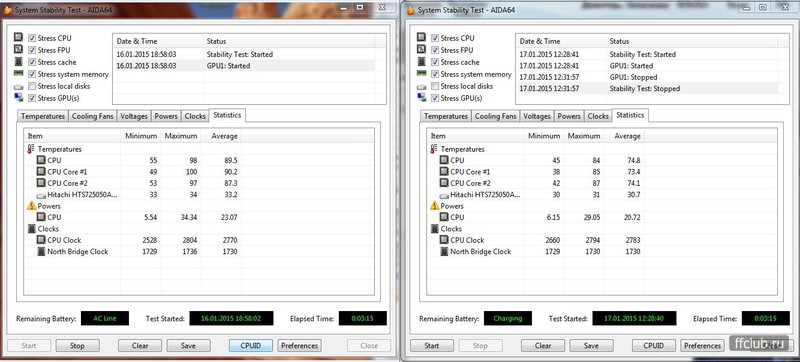Click the AIDA64 flame icon in left title bar
The width and height of the screenshot is (800, 362).
(x=7, y=10)
